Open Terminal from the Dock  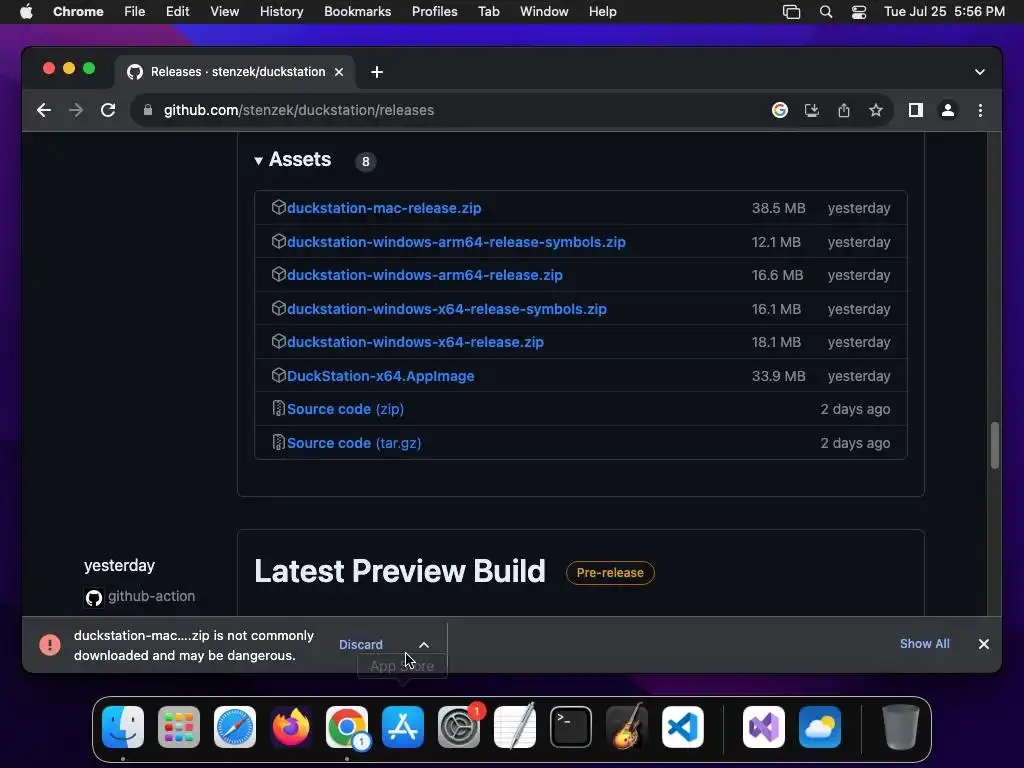pos(571,727)
